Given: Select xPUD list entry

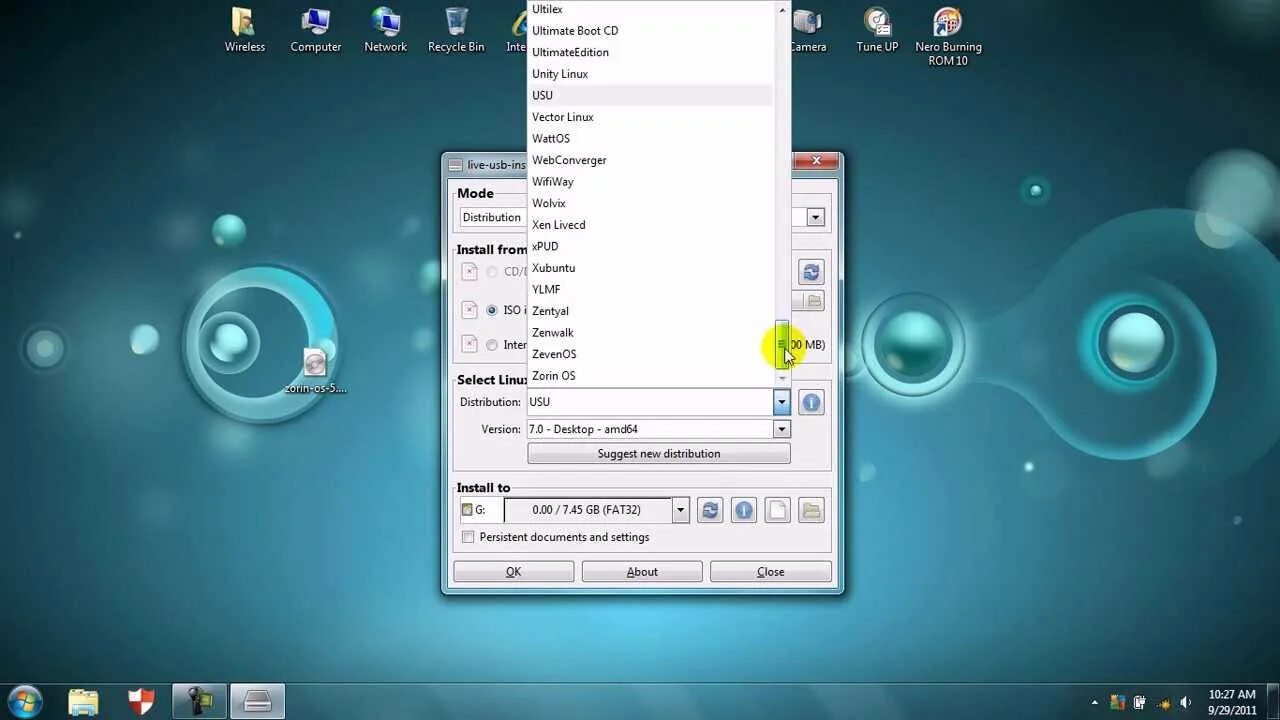Looking at the screenshot, I should coord(651,246).
